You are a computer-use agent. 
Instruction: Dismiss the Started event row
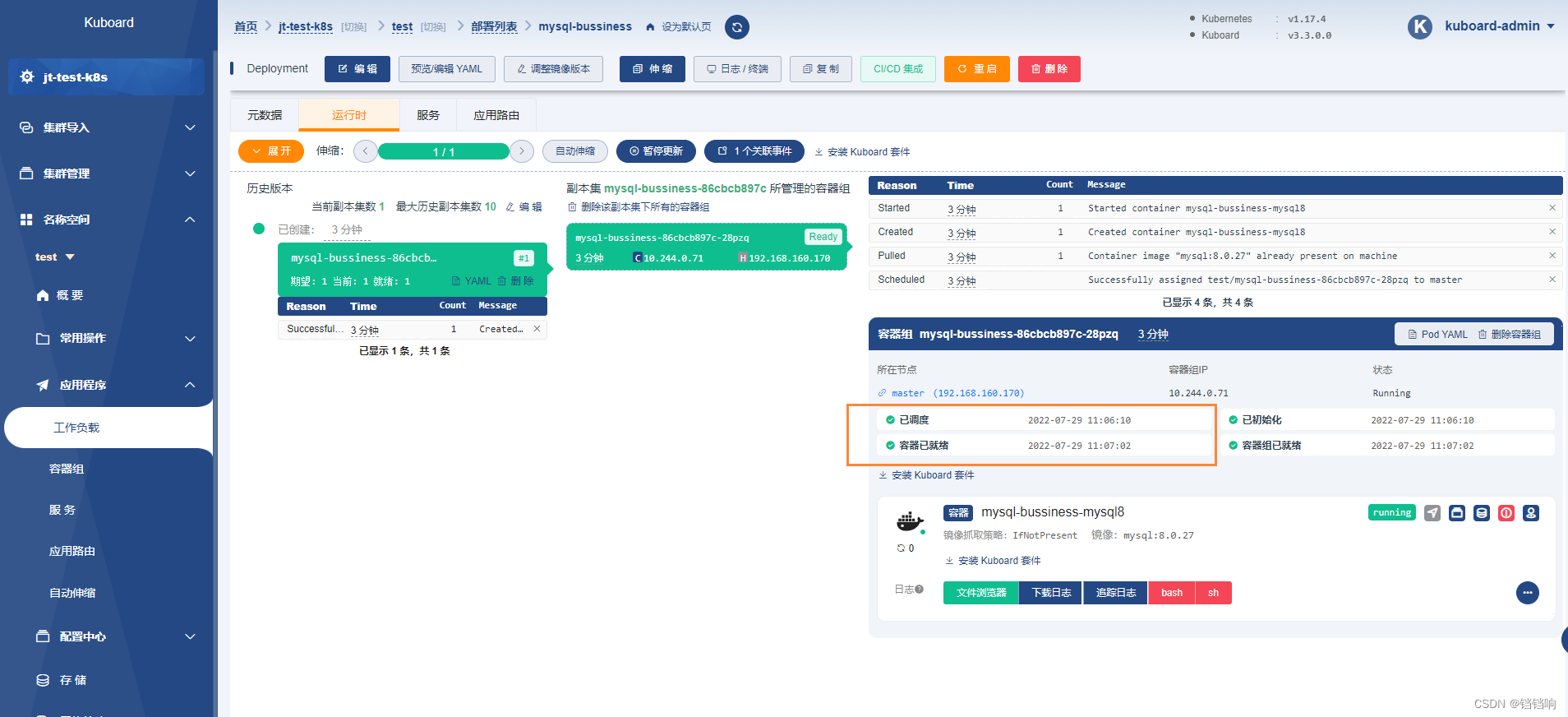[x=1552, y=208]
